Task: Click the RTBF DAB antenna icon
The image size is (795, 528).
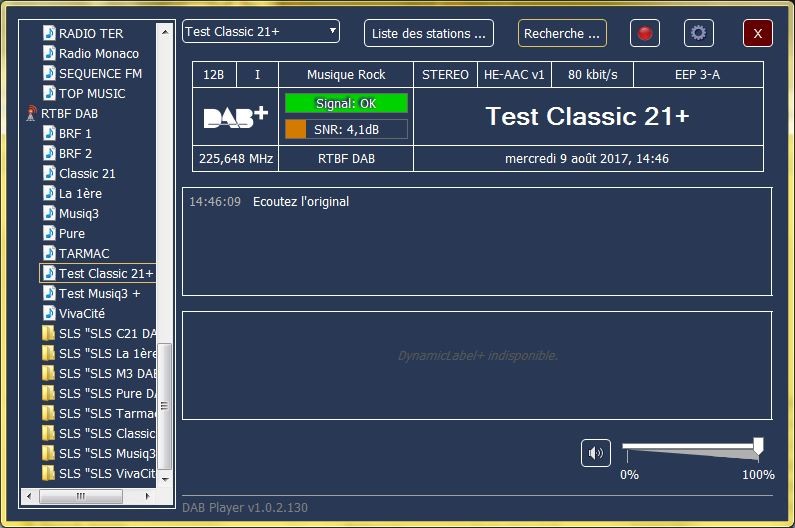Action: (x=31, y=113)
